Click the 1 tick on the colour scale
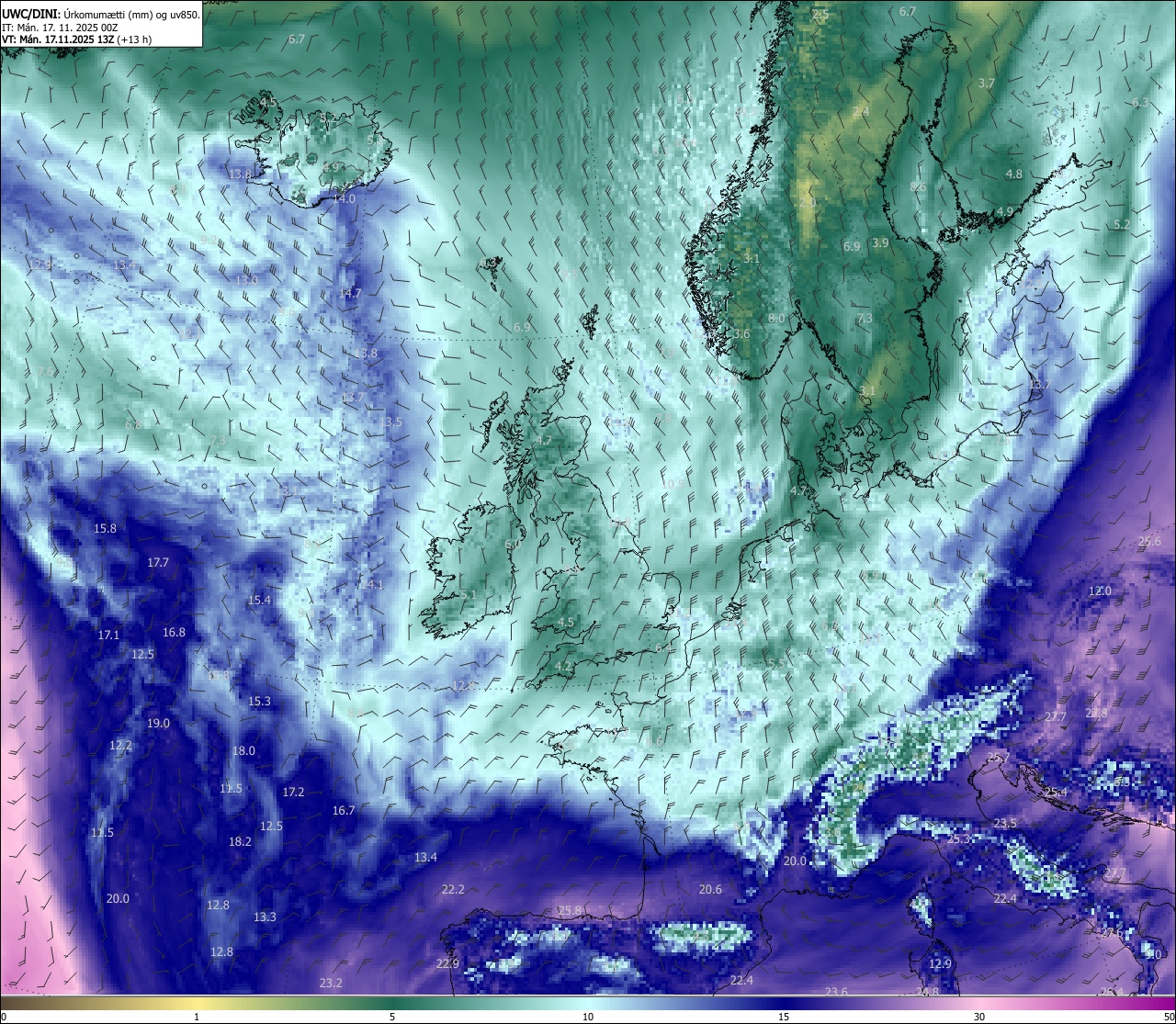 pyautogui.click(x=197, y=1016)
